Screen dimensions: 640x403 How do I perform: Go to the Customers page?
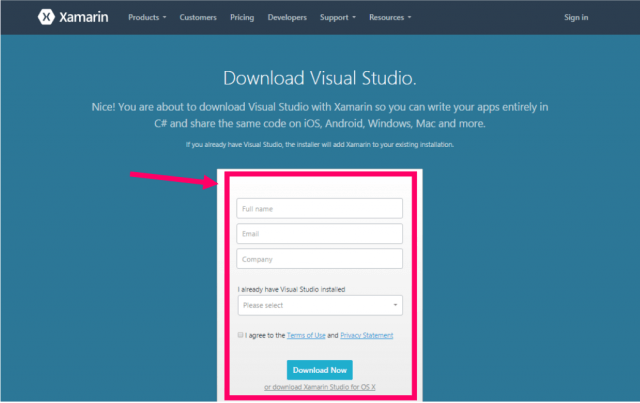(198, 17)
